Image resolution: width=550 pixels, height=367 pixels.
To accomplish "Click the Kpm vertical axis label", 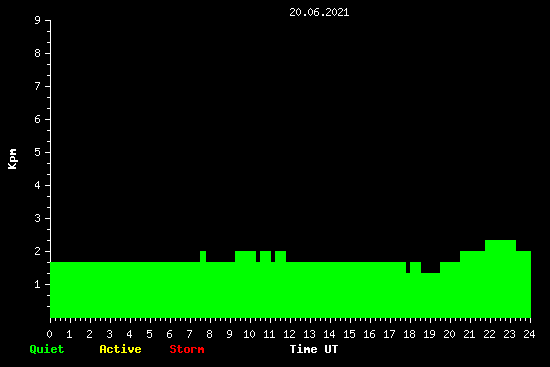I will coord(12,159).
